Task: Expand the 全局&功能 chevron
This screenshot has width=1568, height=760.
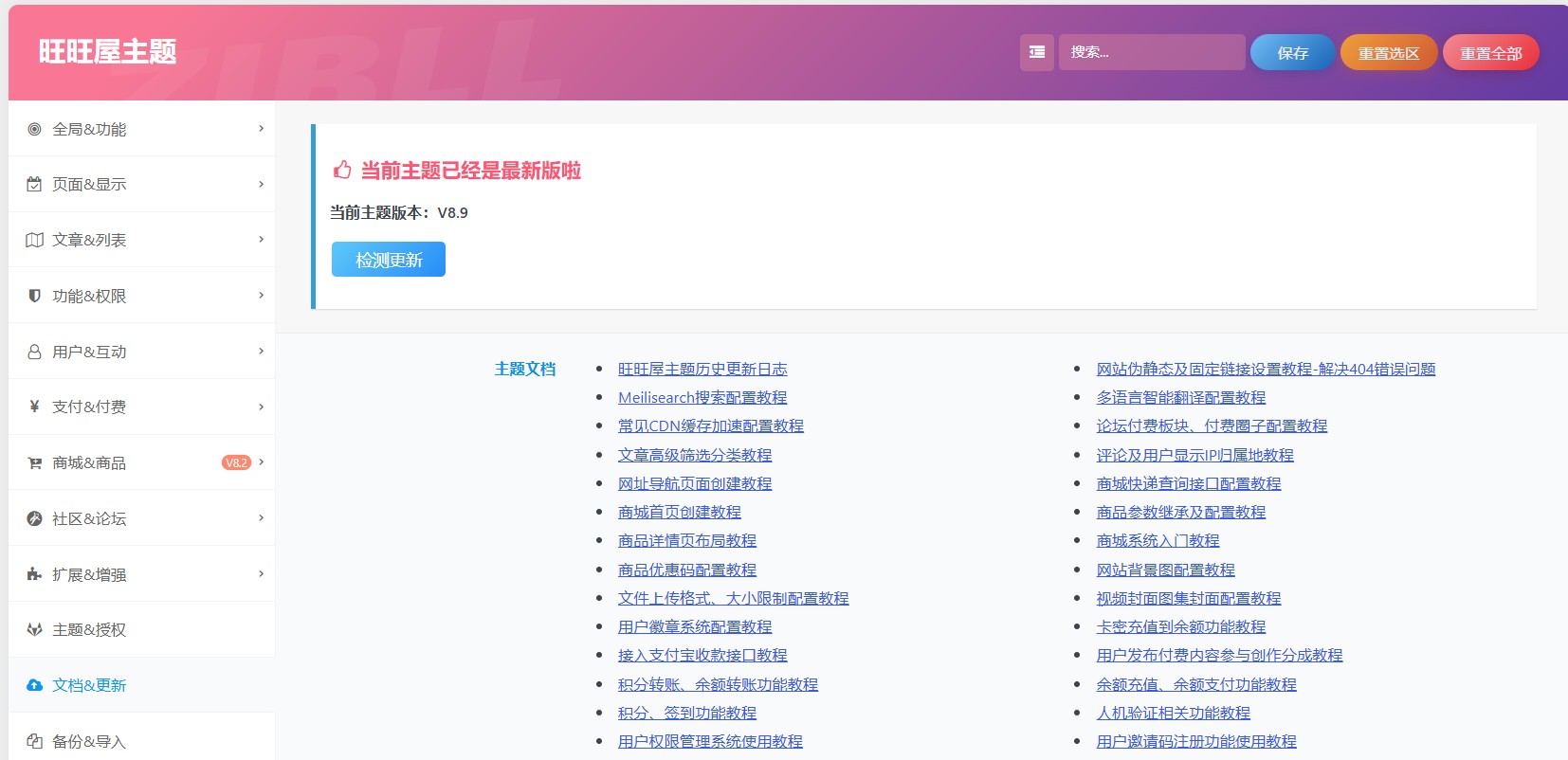Action: 262,128
